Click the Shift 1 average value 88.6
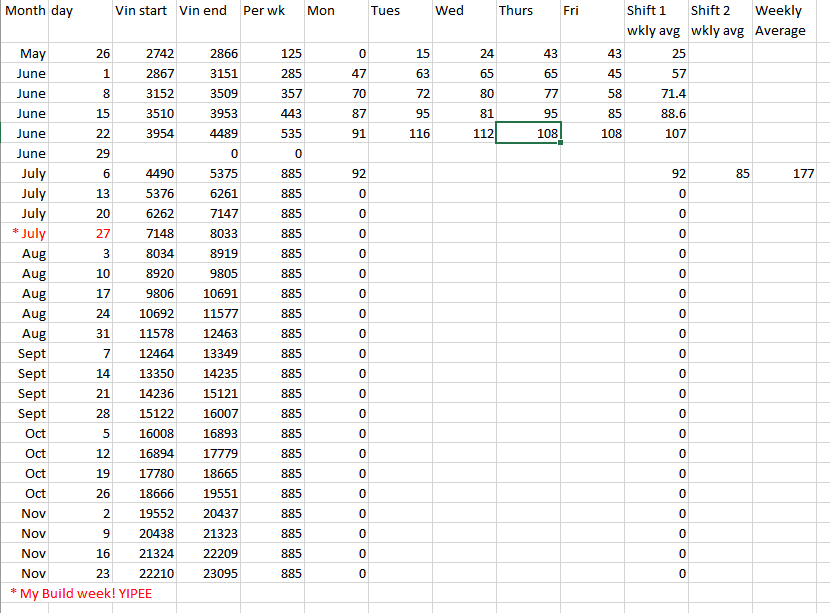This screenshot has height=613, width=830. [x=657, y=113]
